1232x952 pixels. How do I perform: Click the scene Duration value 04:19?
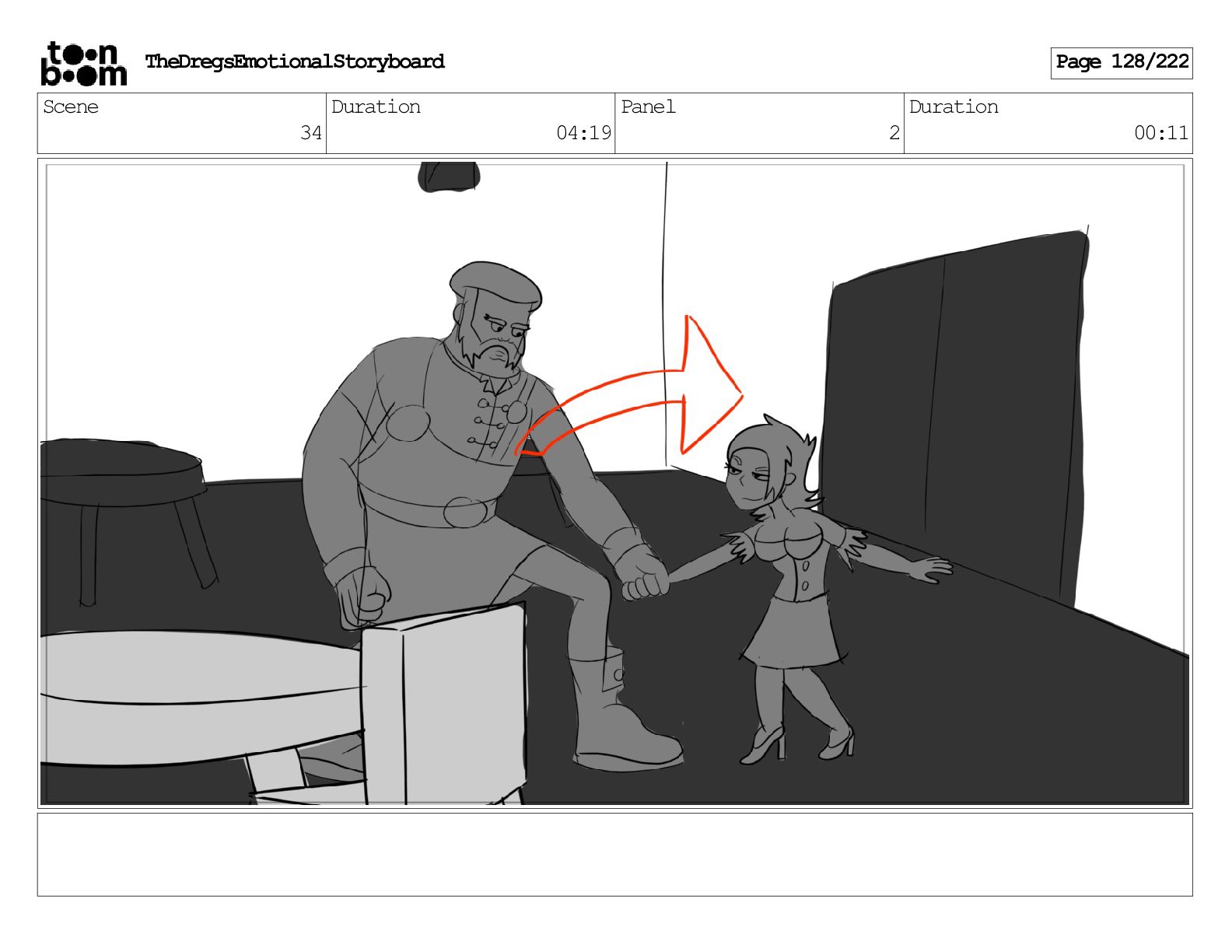(x=584, y=133)
